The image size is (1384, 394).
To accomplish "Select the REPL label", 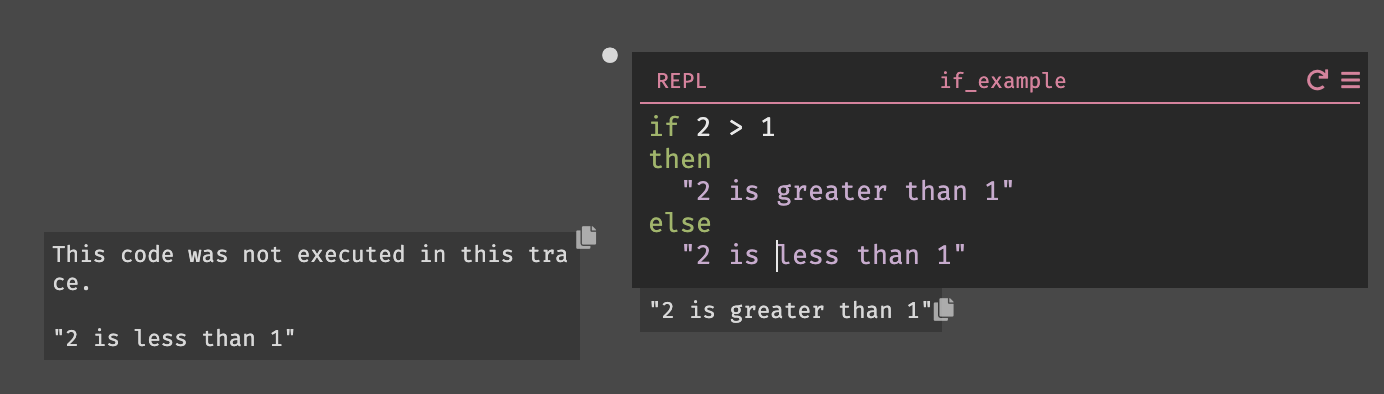I will coord(681,81).
